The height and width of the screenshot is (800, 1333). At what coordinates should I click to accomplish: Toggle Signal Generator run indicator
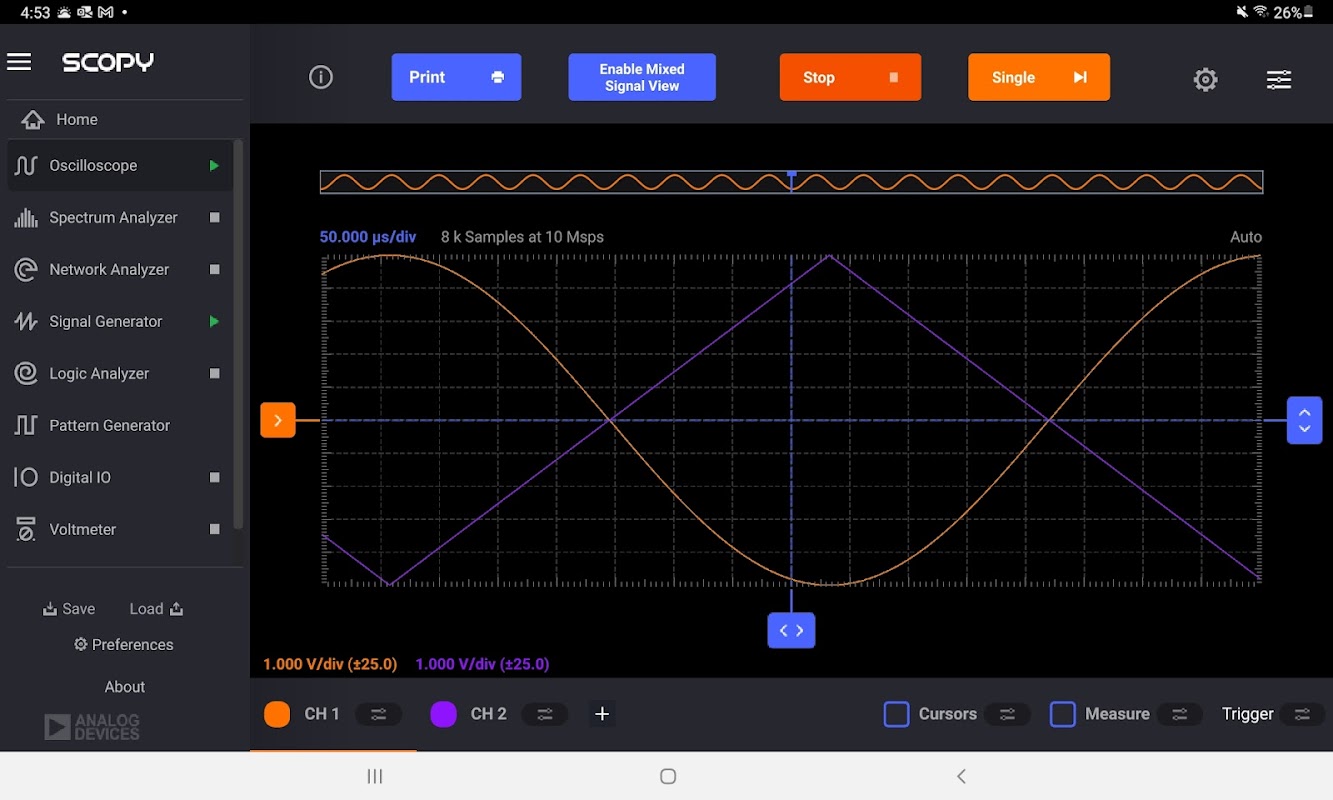(213, 322)
